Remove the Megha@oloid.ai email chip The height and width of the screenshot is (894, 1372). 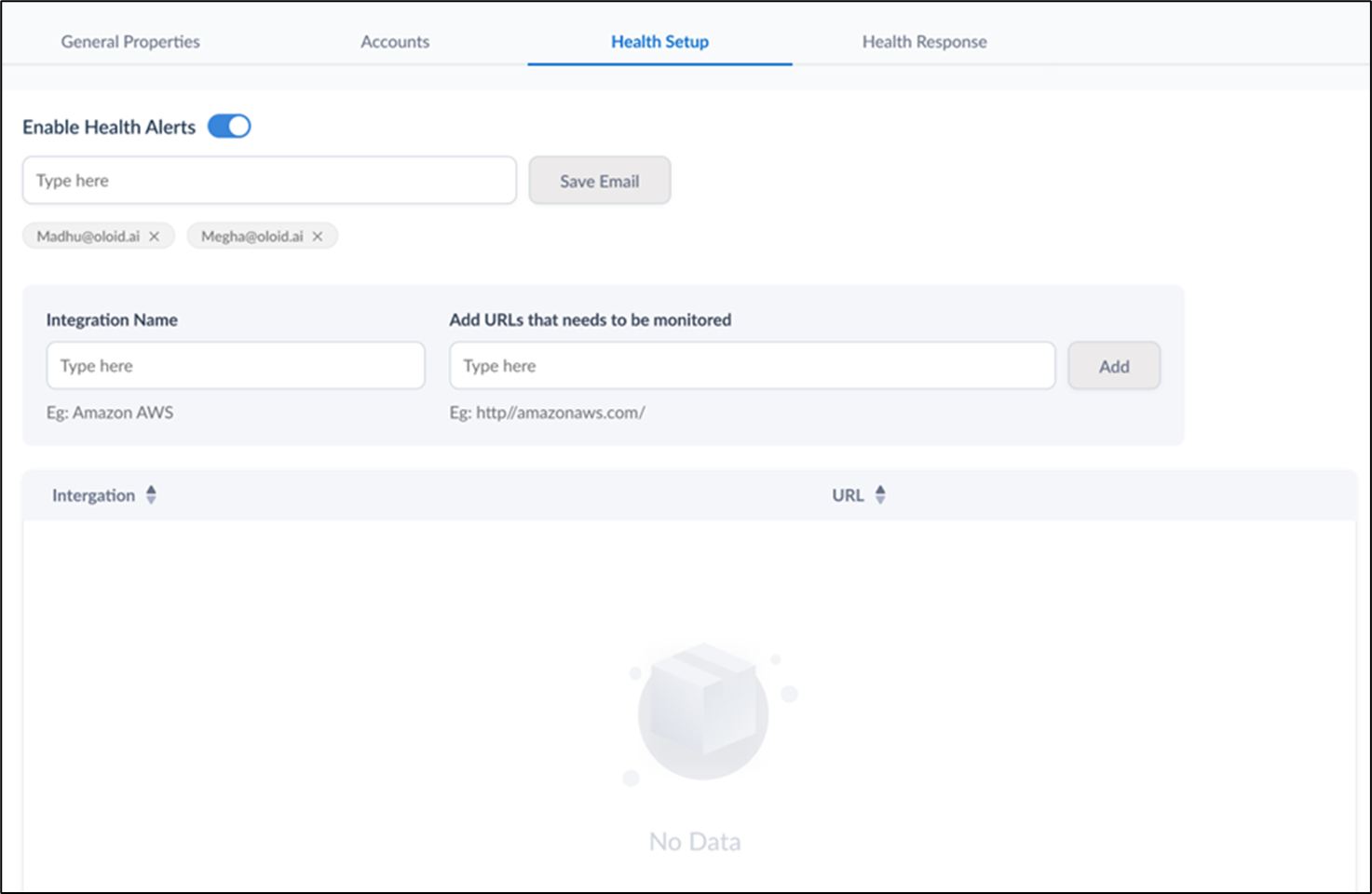318,237
